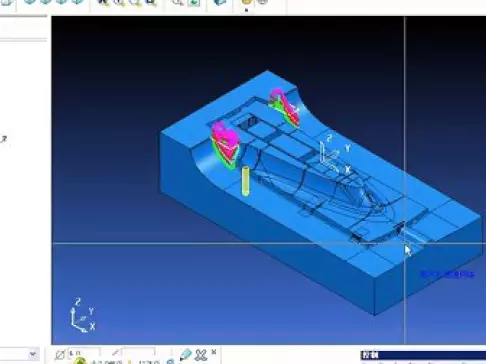Open the bottom-left combo box dropdown arrow
This screenshot has width=486, height=364.
[x=32, y=353]
